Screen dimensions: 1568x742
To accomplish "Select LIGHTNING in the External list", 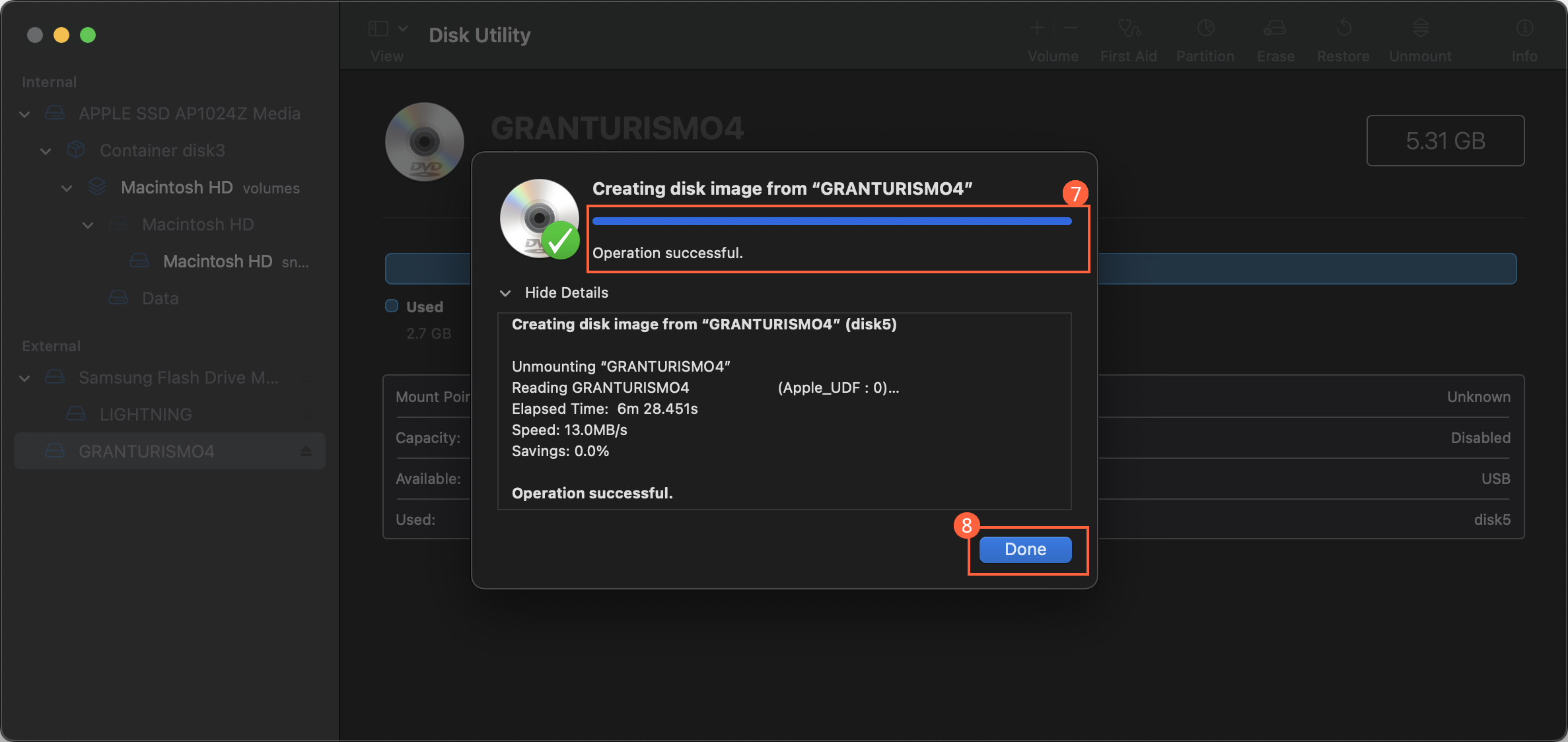I will click(x=145, y=414).
